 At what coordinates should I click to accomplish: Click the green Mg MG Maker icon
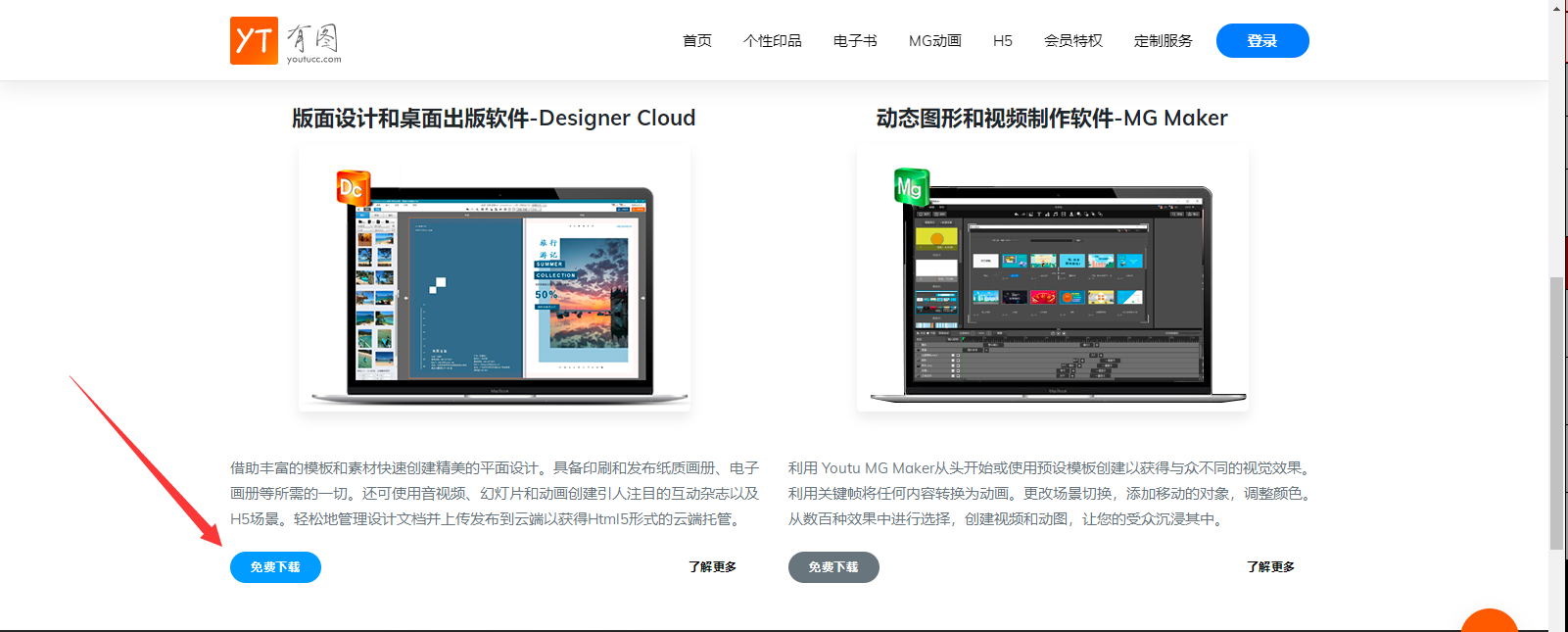tap(911, 186)
